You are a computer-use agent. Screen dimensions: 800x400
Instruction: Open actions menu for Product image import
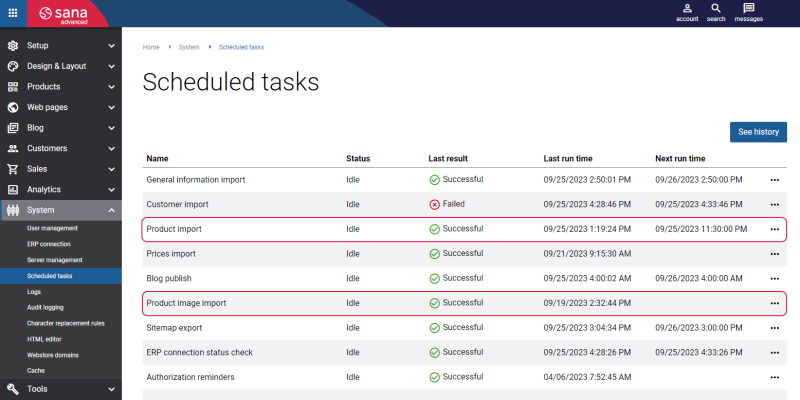[774, 304]
